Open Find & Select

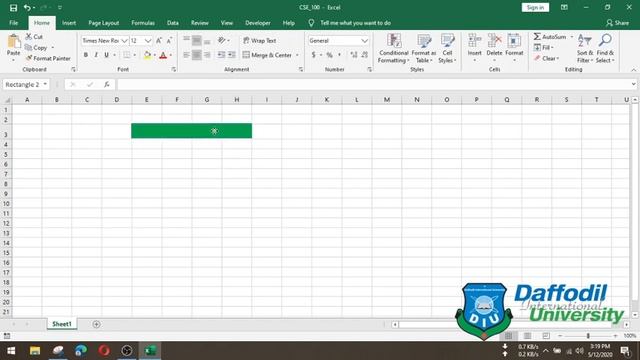tap(605, 49)
